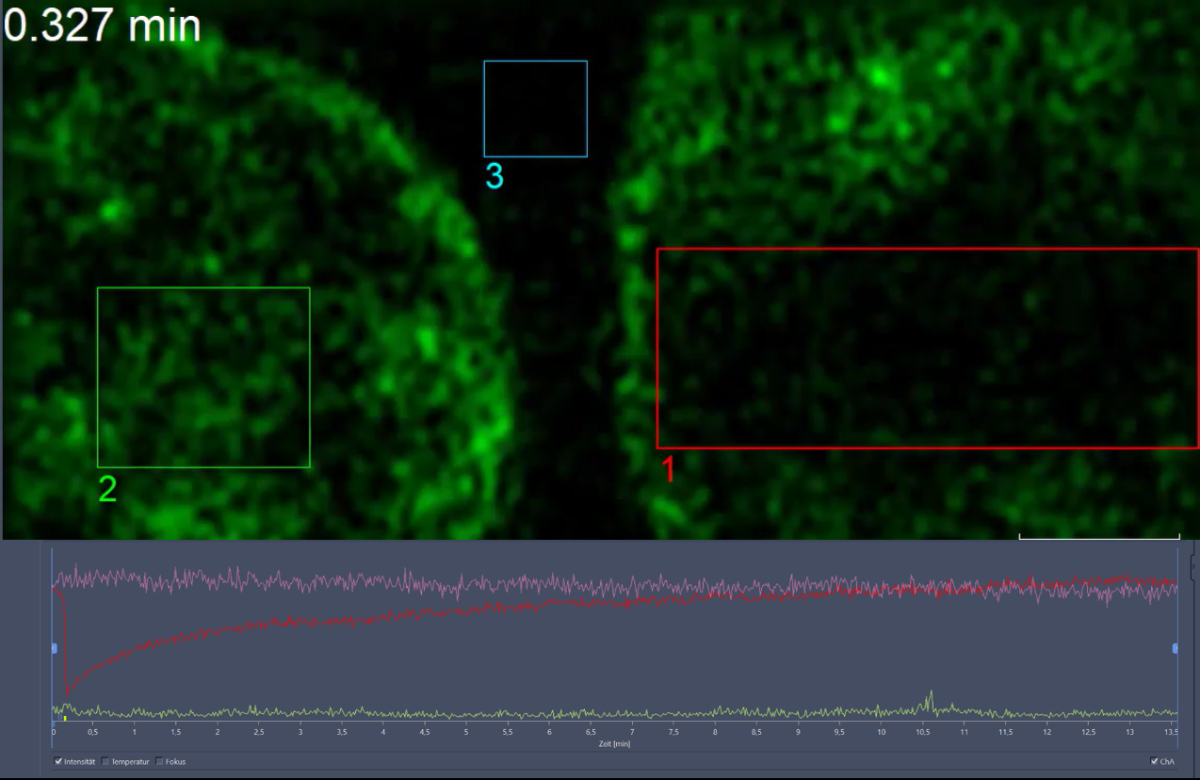Toggle the Intensität checkbox
The height and width of the screenshot is (780, 1200).
pyautogui.click(x=59, y=761)
